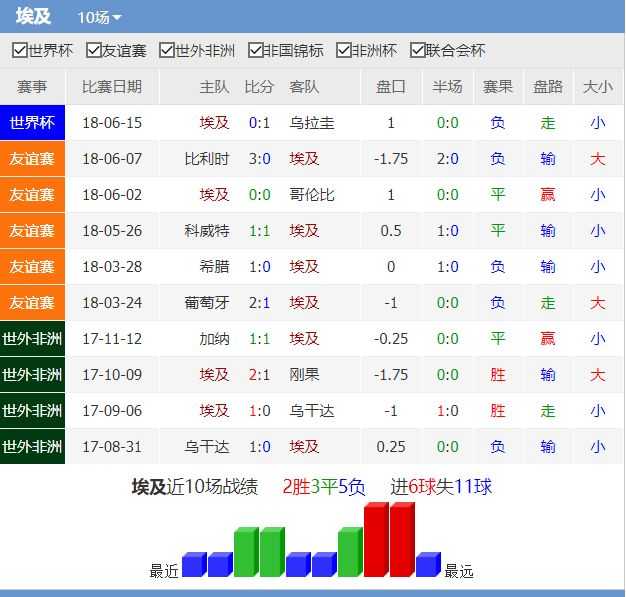The height and width of the screenshot is (597, 626).
Task: Toggle the 联合会杯 filter checkbox
Action: [417, 51]
